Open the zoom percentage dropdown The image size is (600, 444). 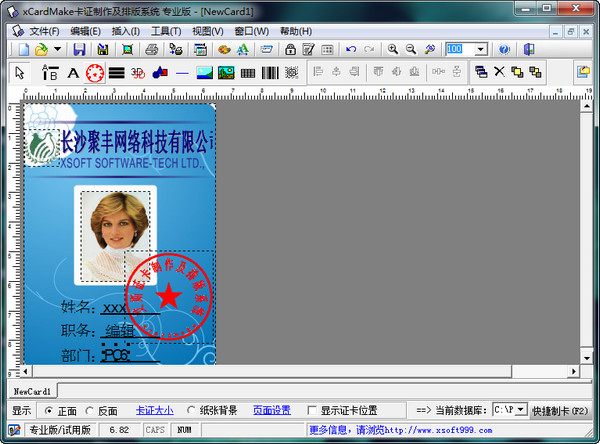(481, 49)
